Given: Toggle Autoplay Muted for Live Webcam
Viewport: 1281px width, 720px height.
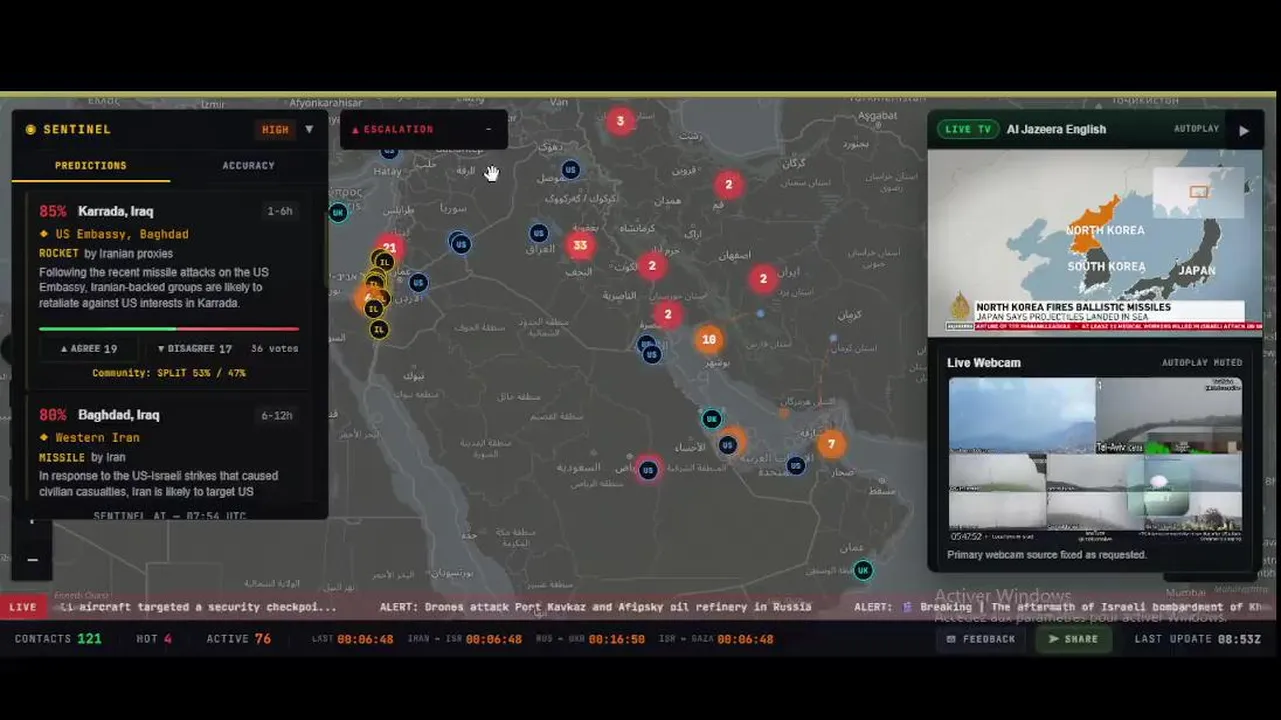Looking at the screenshot, I should [x=1202, y=363].
